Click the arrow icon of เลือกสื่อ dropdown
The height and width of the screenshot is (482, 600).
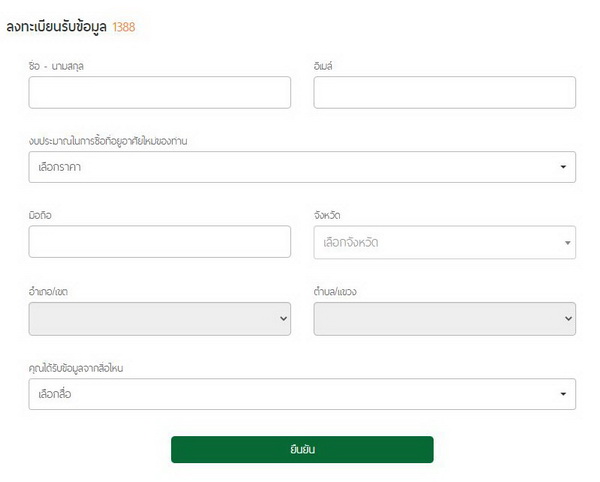coord(563,394)
